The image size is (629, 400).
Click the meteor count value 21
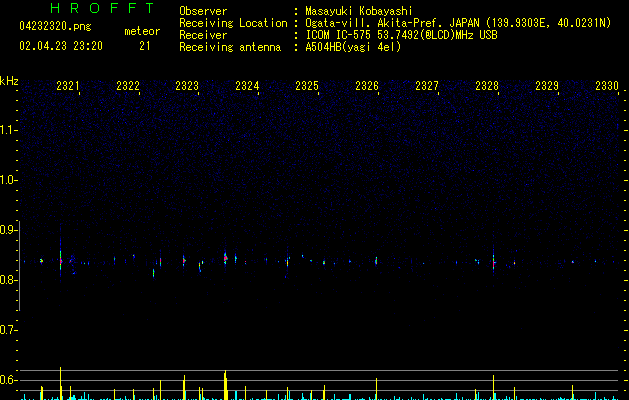point(145,46)
